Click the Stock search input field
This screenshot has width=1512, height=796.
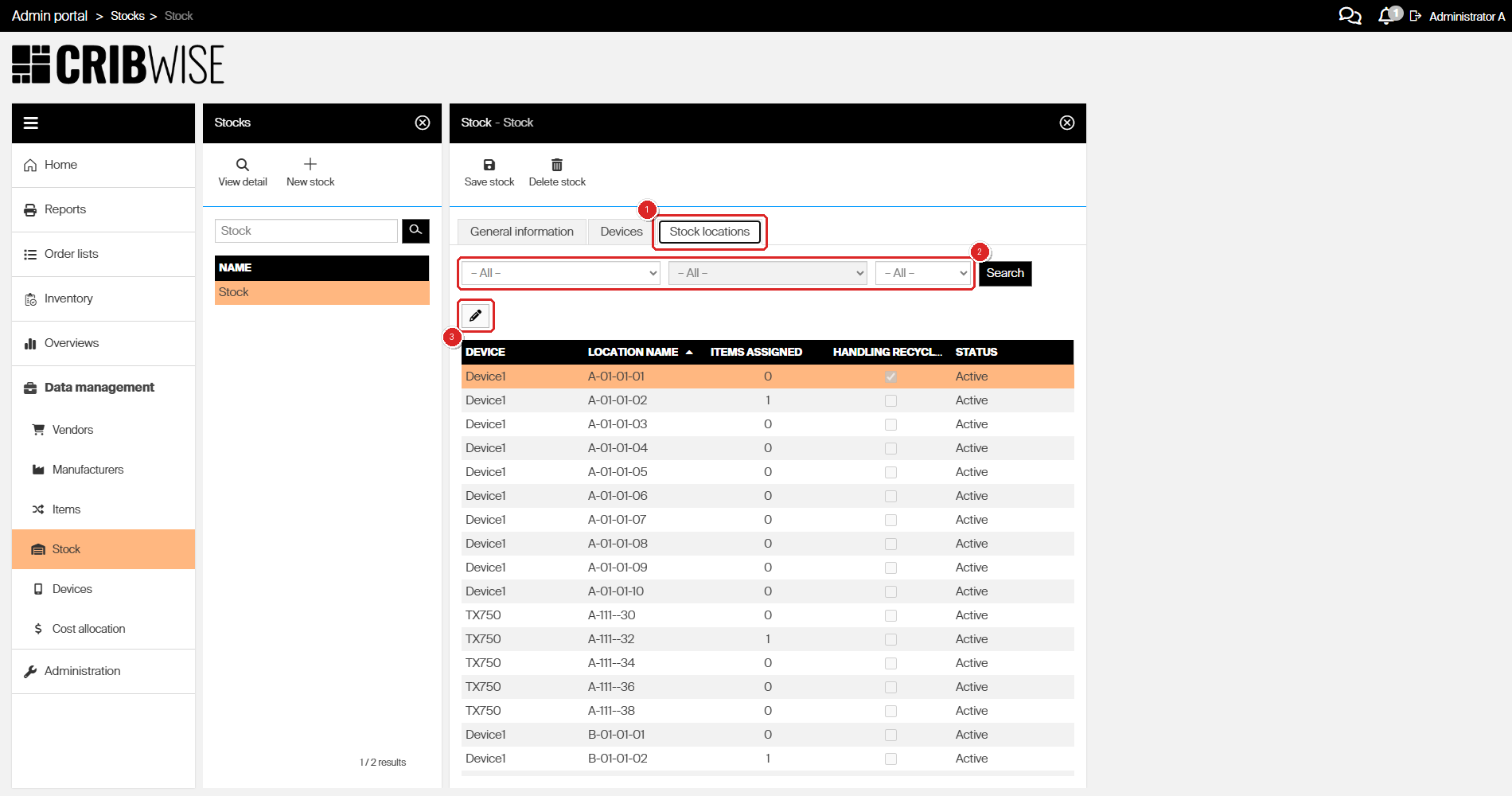306,231
